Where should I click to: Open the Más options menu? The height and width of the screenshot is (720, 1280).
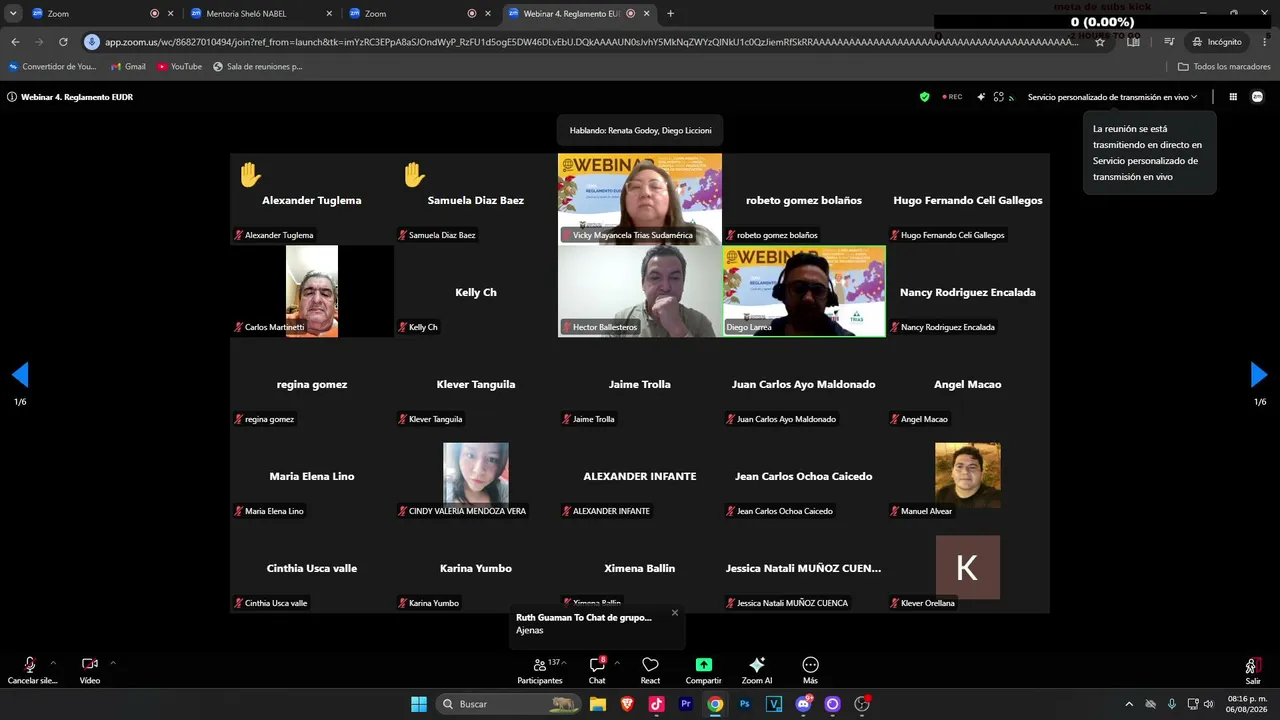pos(810,670)
